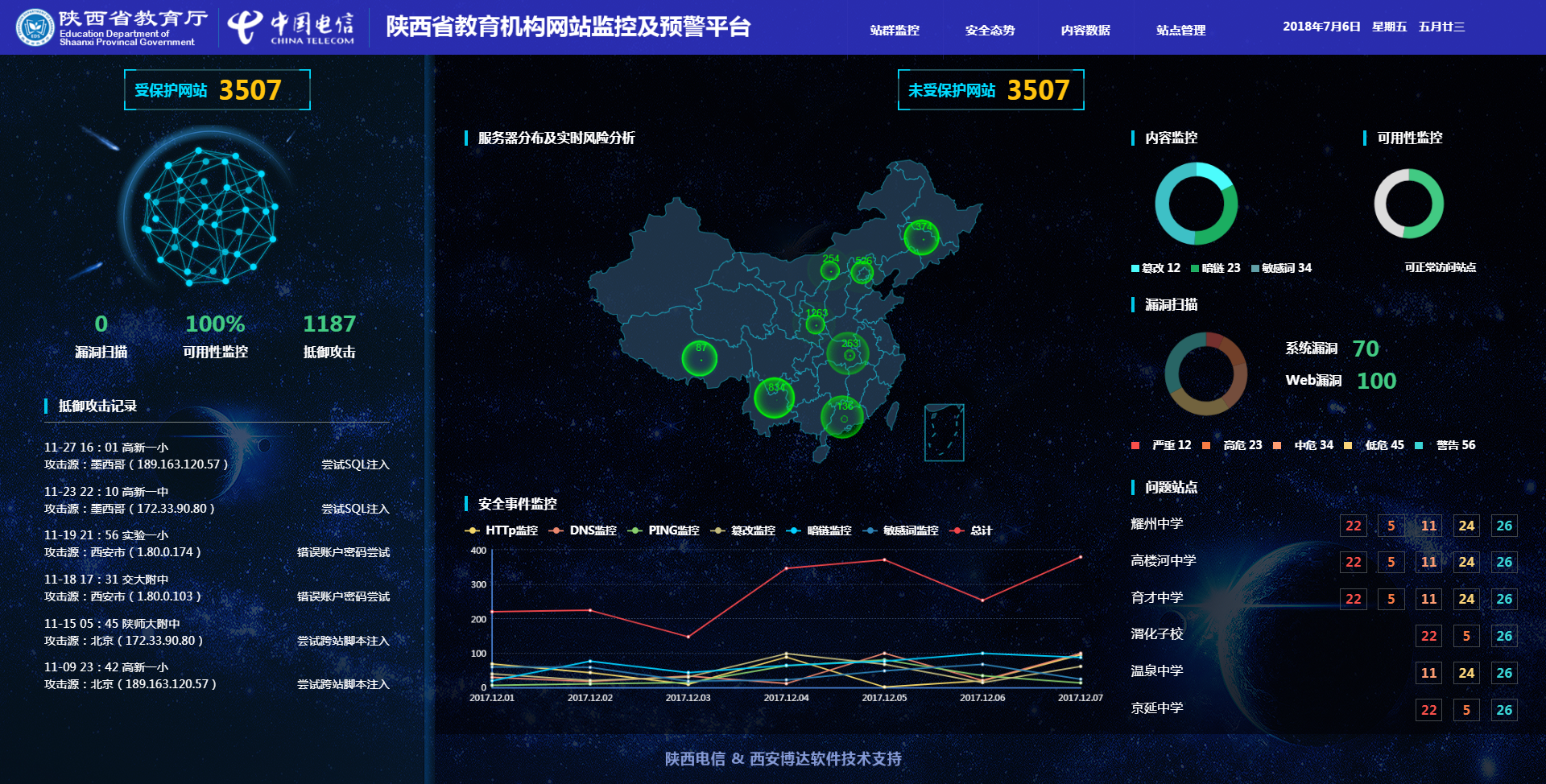This screenshot has height=784, width=1546.
Task: Open the 站点管理 navigation tab
Action: 1180,30
